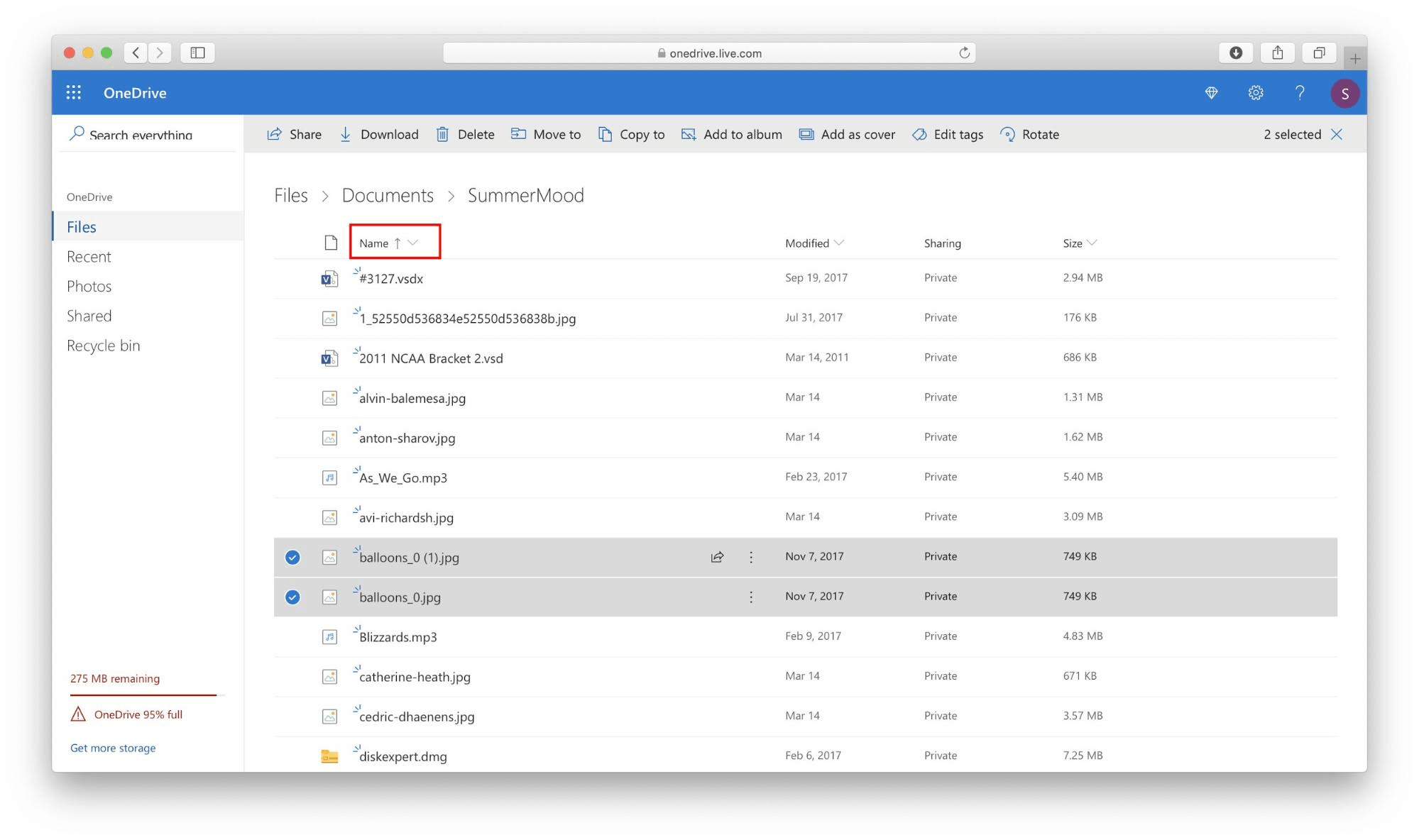Select the Delete icon to remove selected files

[442, 134]
